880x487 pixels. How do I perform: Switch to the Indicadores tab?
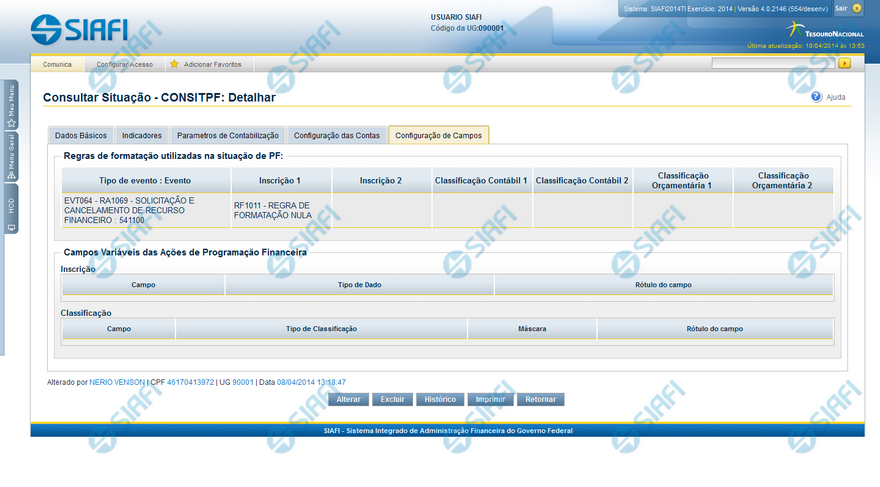pos(142,135)
